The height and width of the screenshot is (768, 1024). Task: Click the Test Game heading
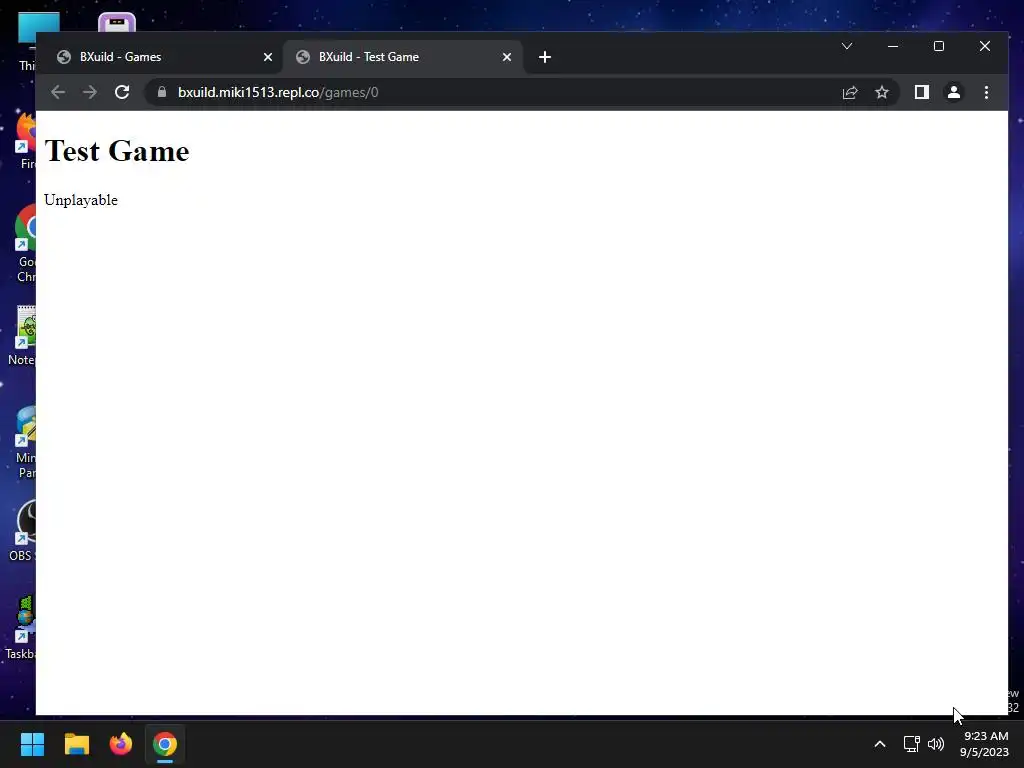117,152
